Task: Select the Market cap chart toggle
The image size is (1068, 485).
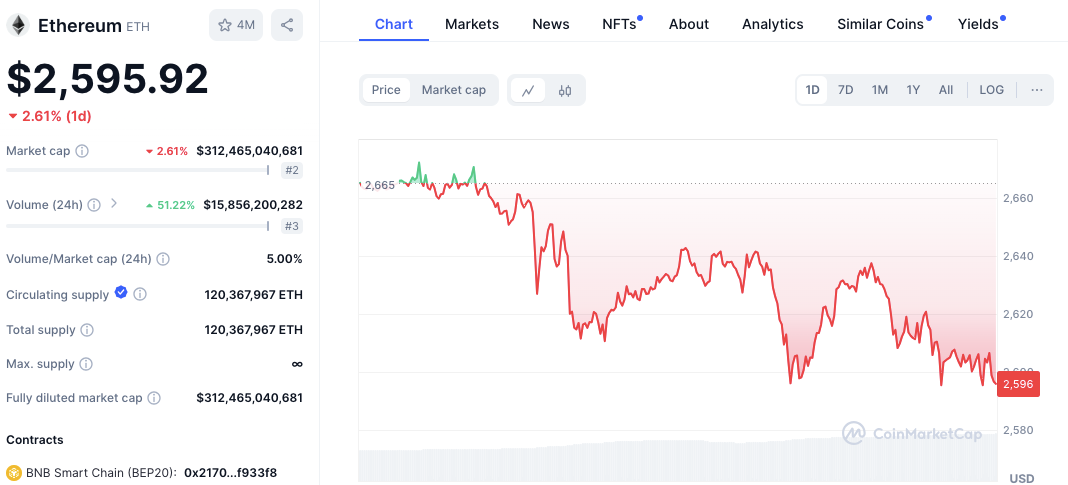Action: pyautogui.click(x=454, y=90)
